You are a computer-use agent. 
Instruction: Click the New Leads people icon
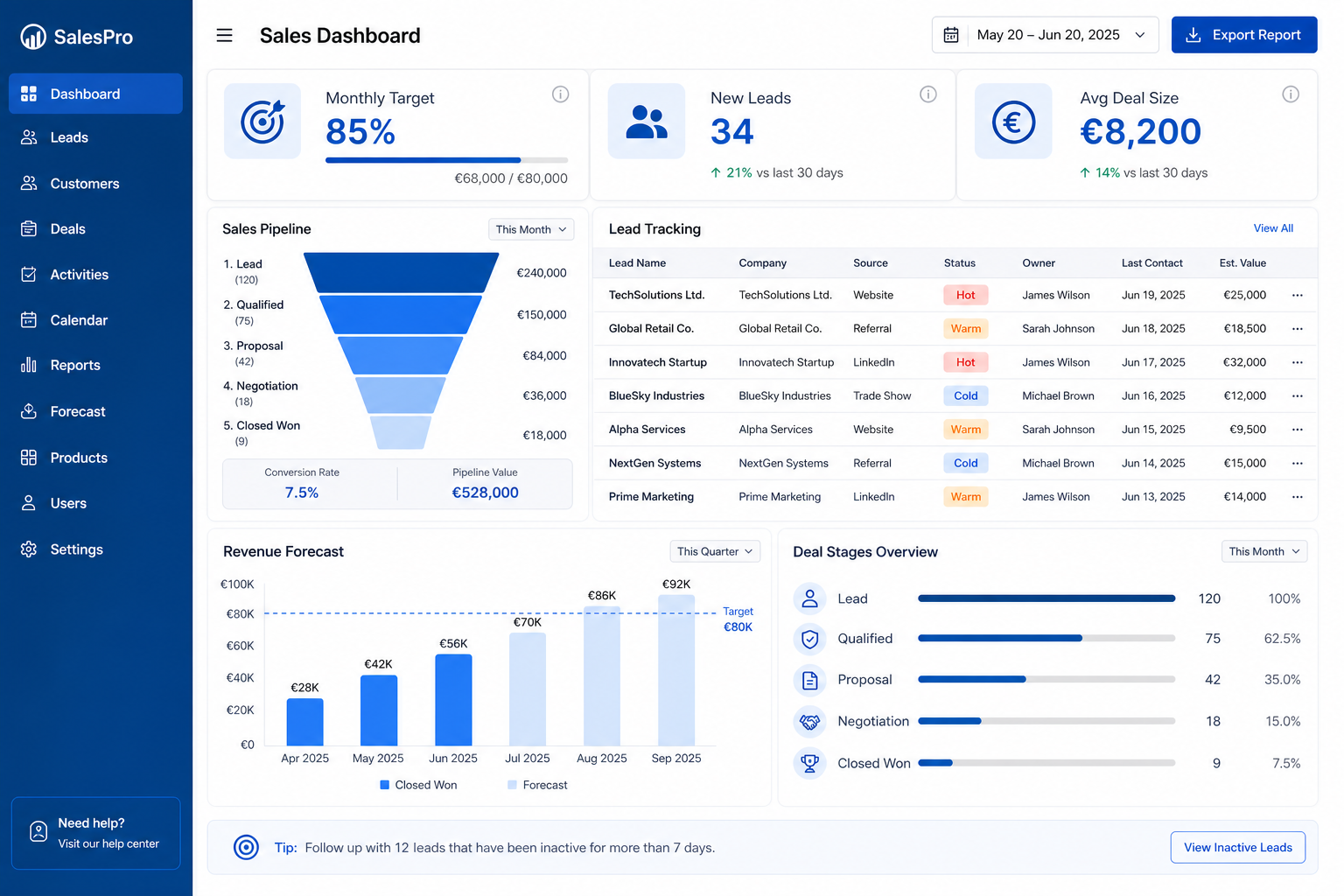tap(647, 122)
